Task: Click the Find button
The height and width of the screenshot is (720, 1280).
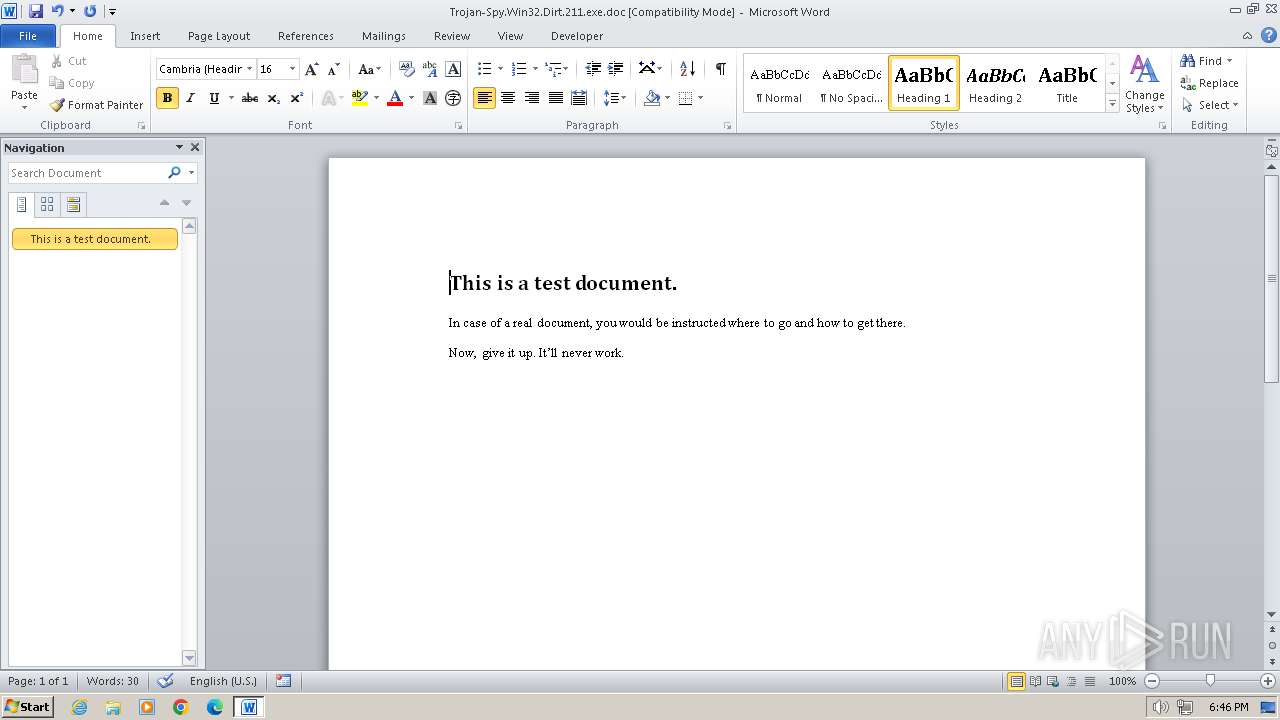Action: click(1201, 61)
